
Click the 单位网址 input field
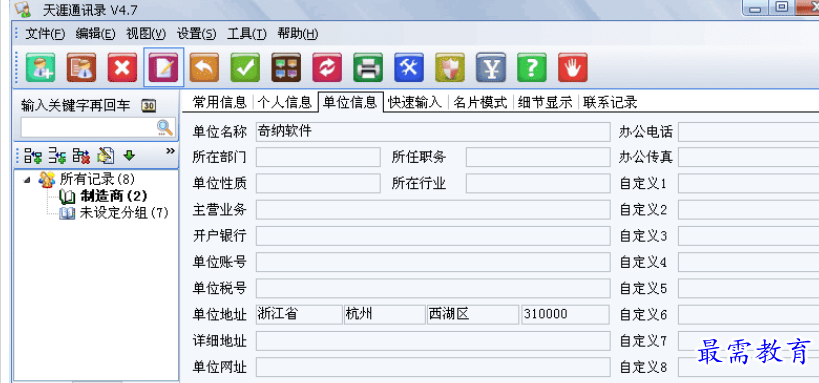(432, 367)
